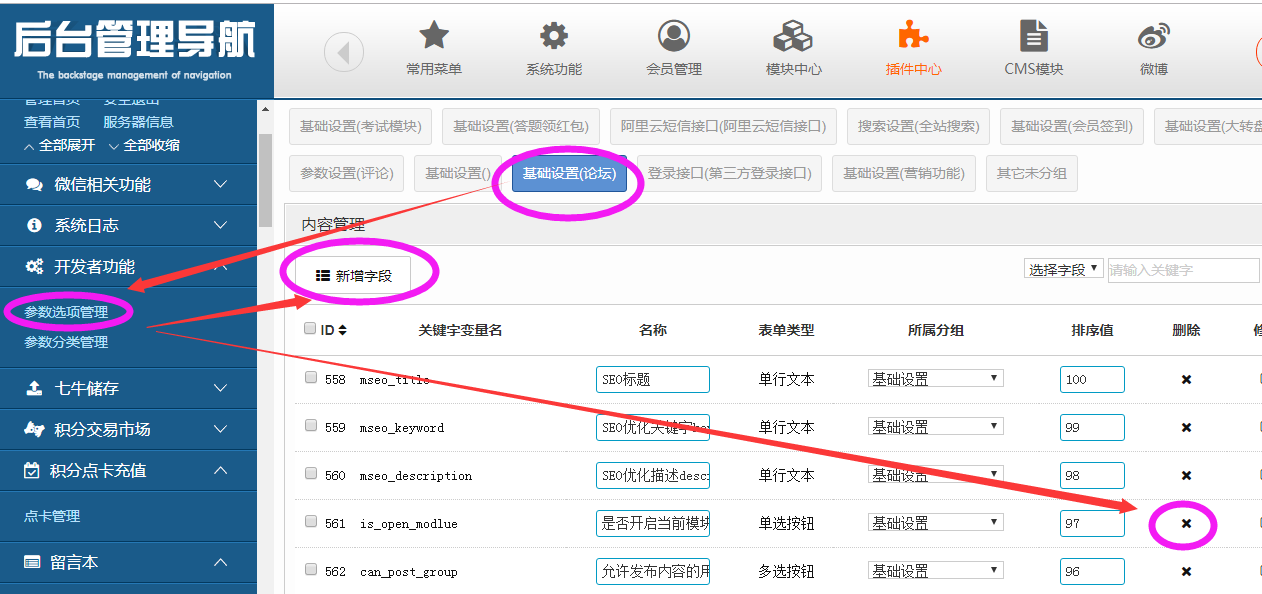Click the 排序值 field for row 562
The height and width of the screenshot is (594, 1262).
[1092, 571]
